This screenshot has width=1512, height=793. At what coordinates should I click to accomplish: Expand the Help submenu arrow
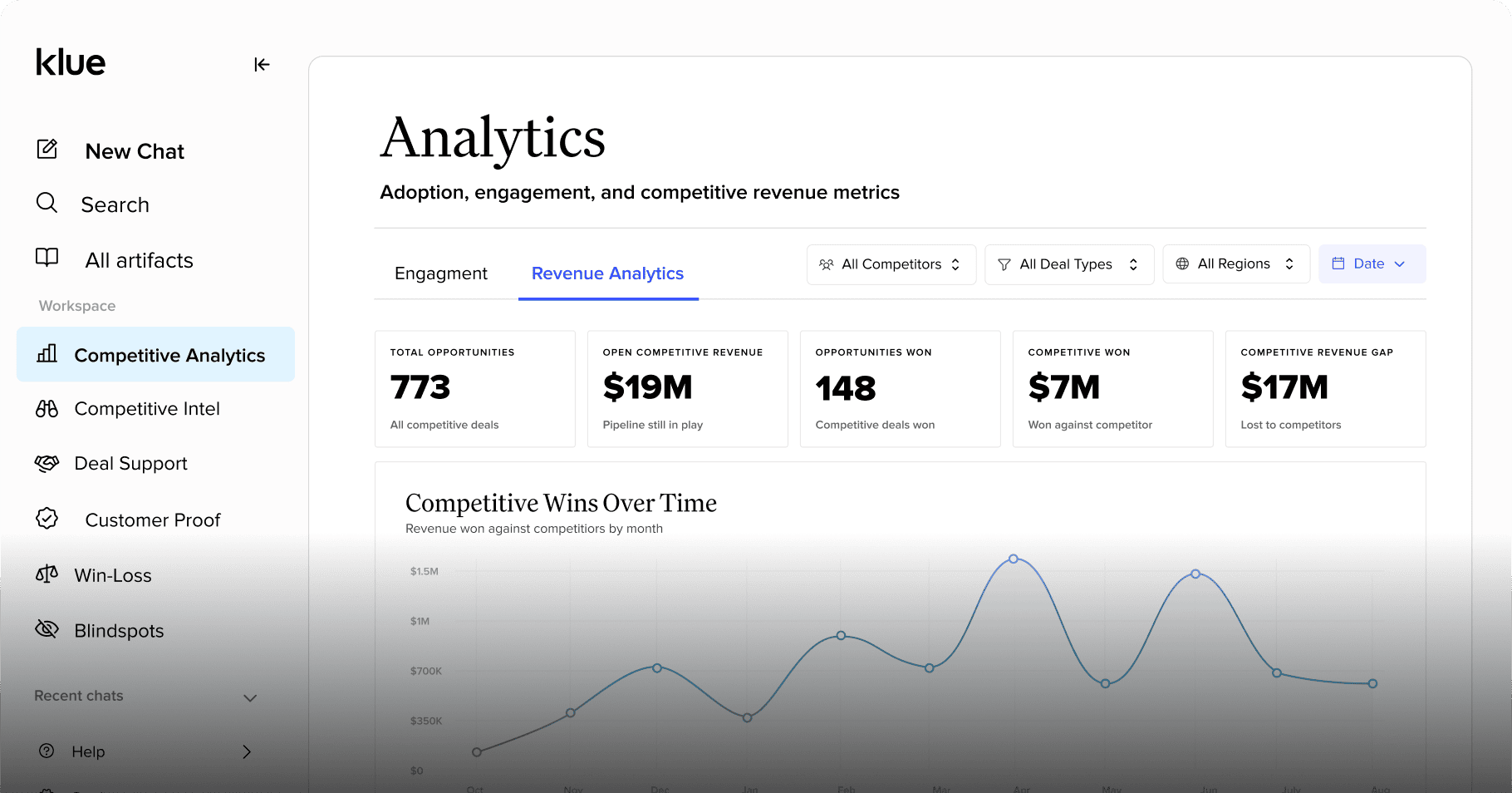[247, 751]
